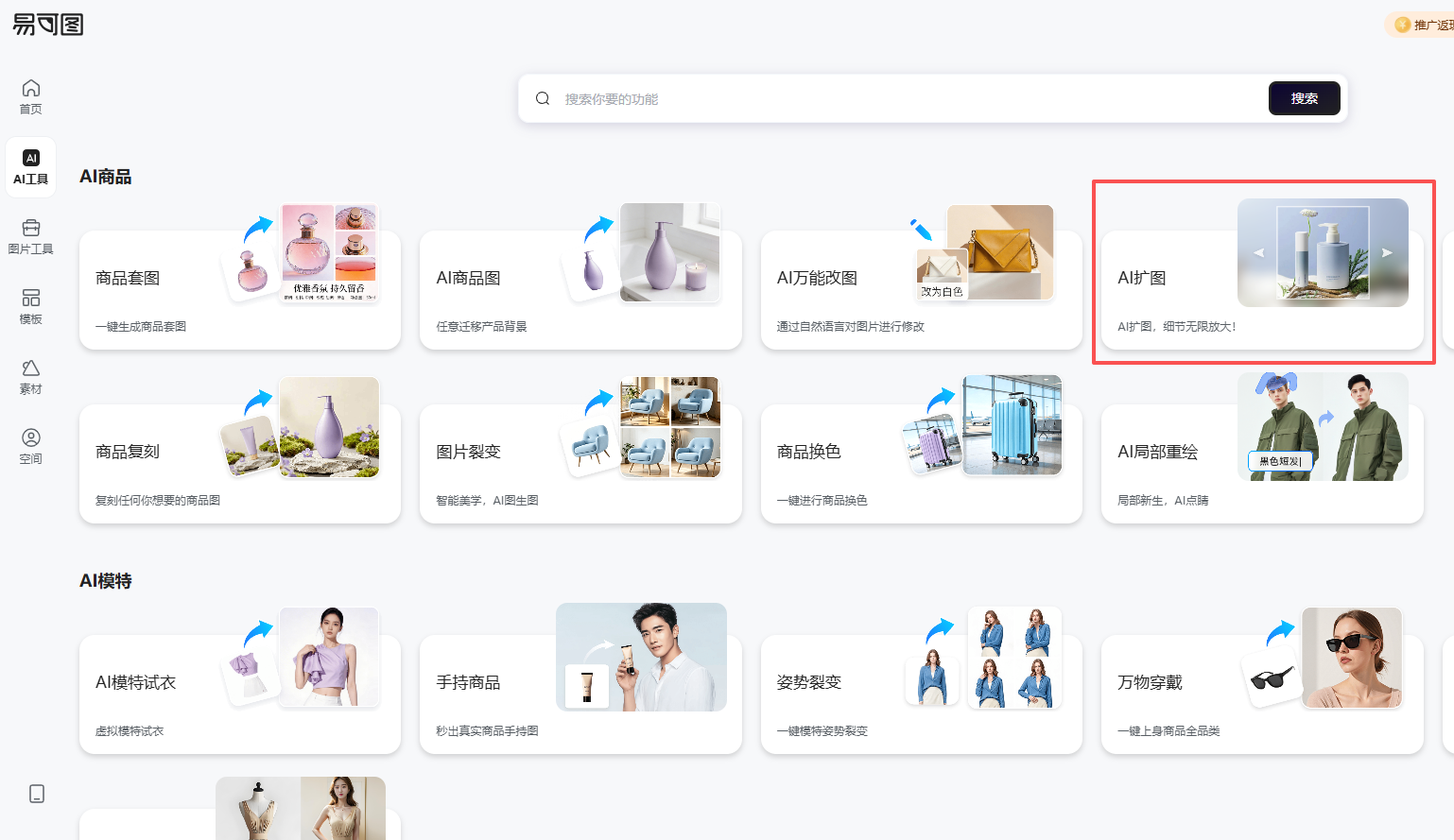1454x840 pixels.
Task: Click the text 智能美学，AI图生图
Action: click(x=487, y=501)
